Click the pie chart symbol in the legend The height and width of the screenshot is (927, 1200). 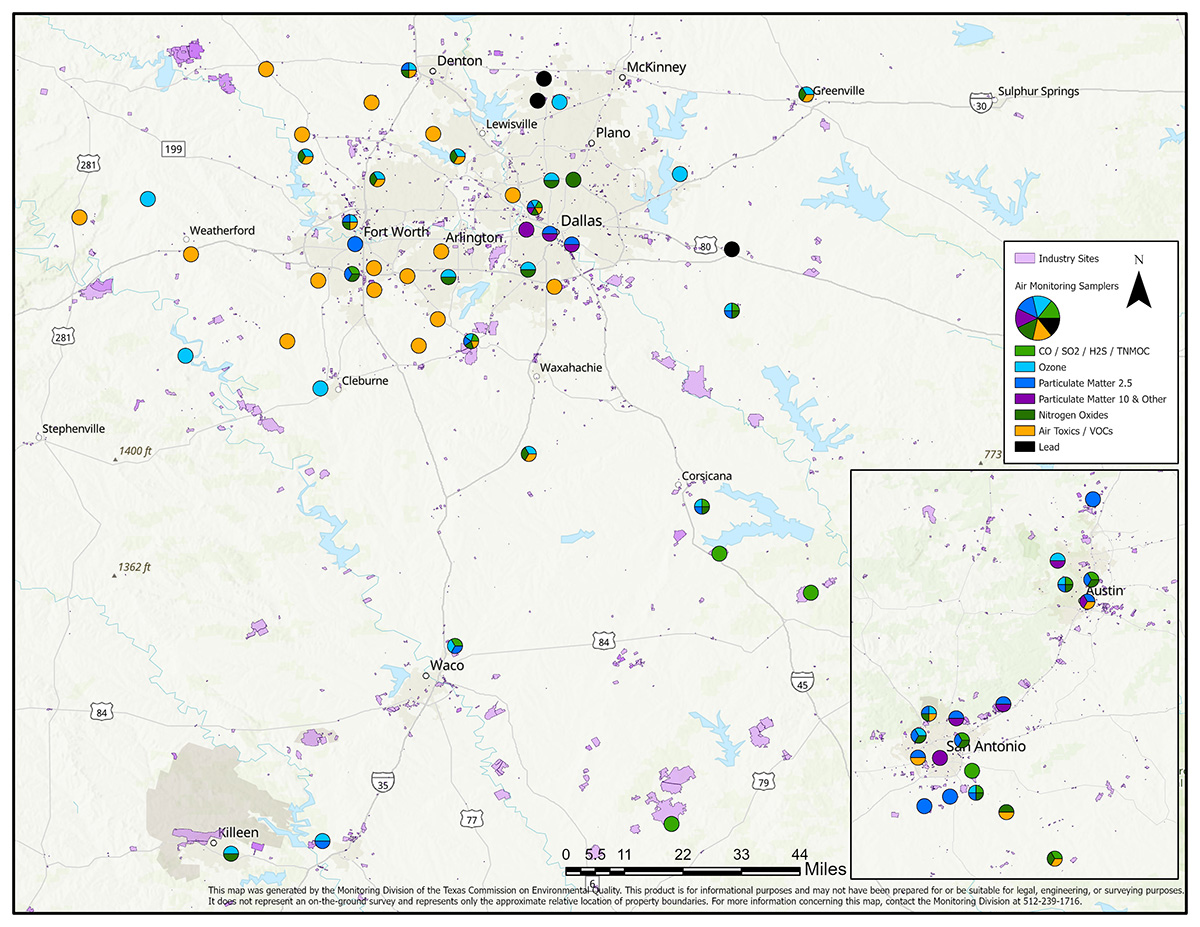pos(1037,318)
